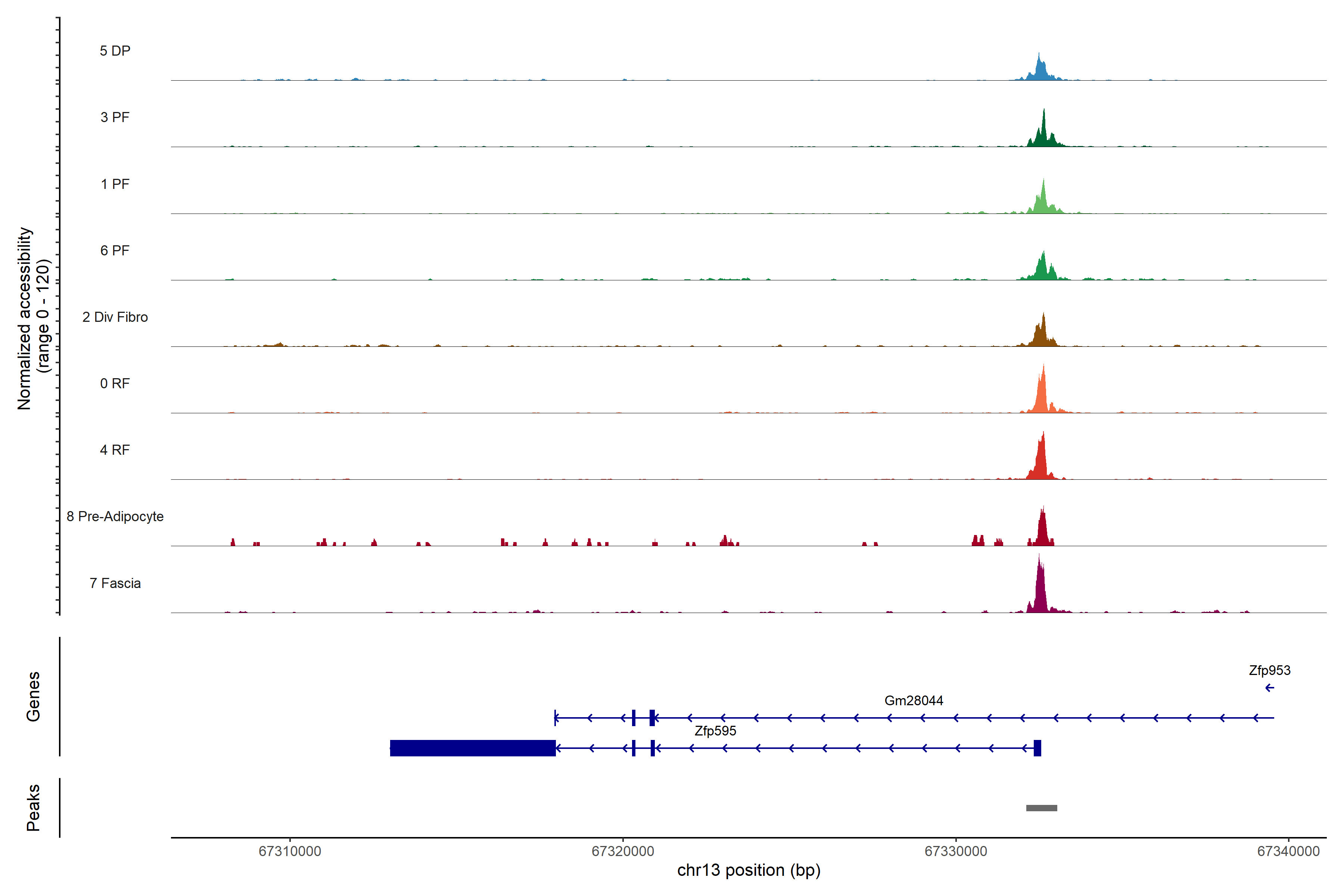Image resolution: width=1344 pixels, height=896 pixels.
Task: Click the 67340000 axis tick label
Action: 1288,851
